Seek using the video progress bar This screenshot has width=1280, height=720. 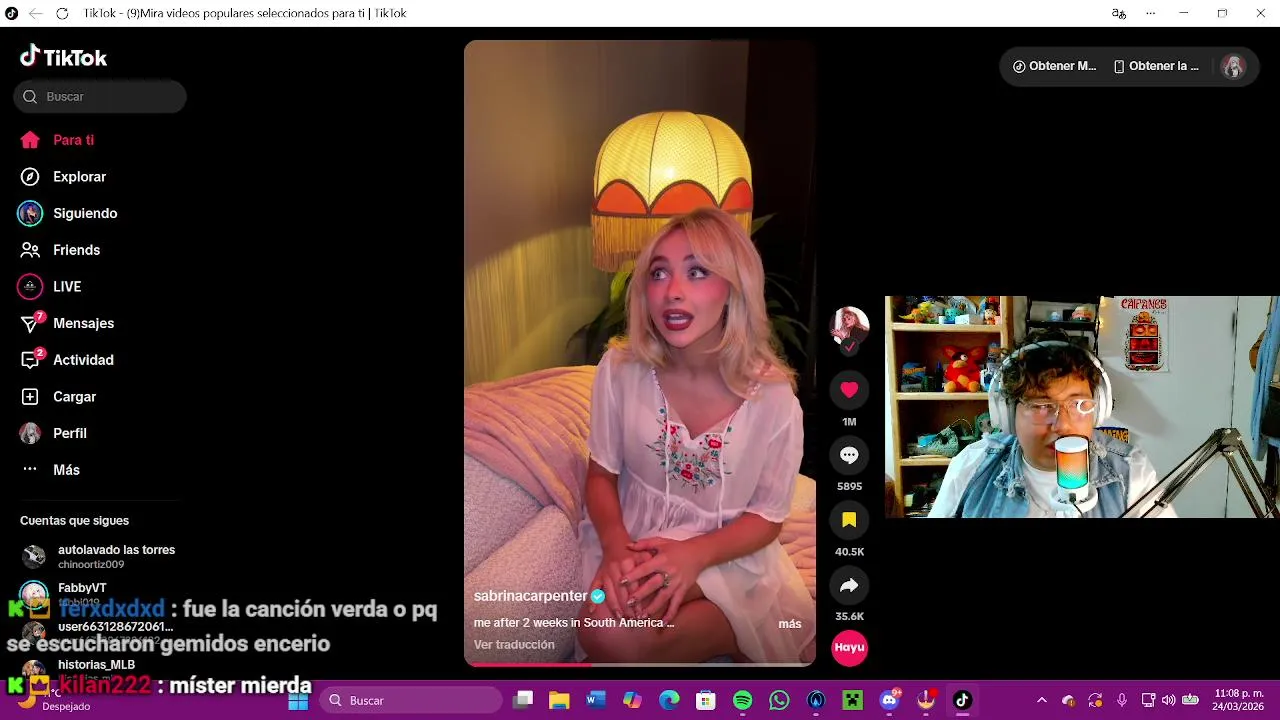point(640,664)
